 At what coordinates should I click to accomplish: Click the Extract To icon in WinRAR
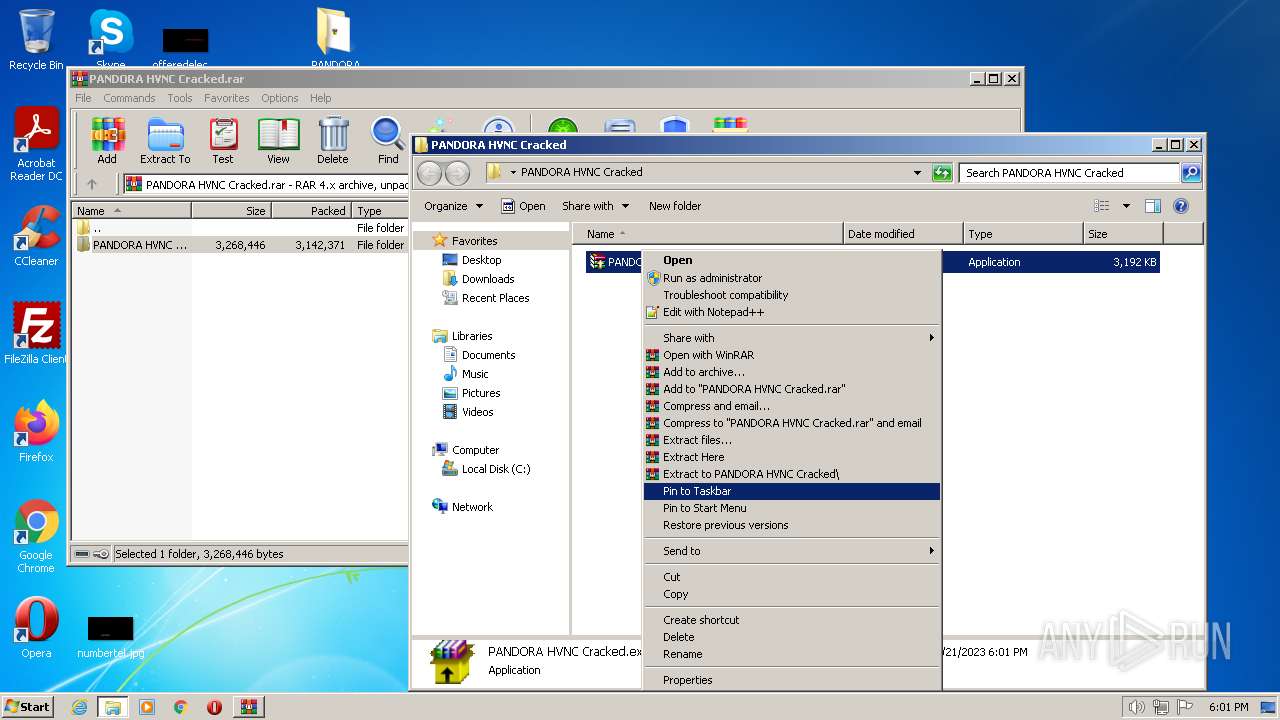165,141
